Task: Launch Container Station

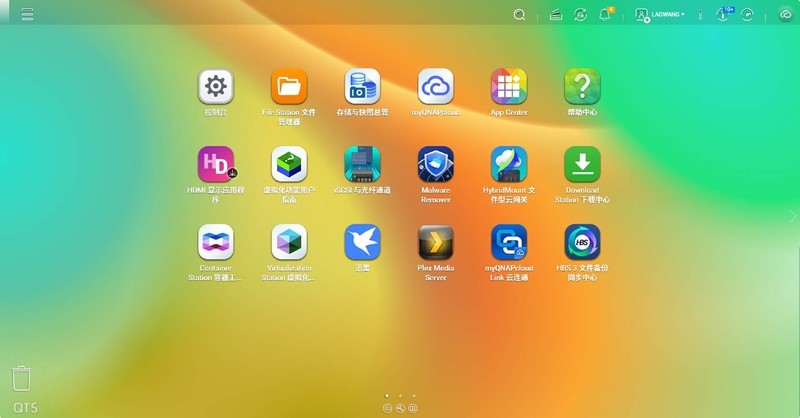Action: coord(216,242)
